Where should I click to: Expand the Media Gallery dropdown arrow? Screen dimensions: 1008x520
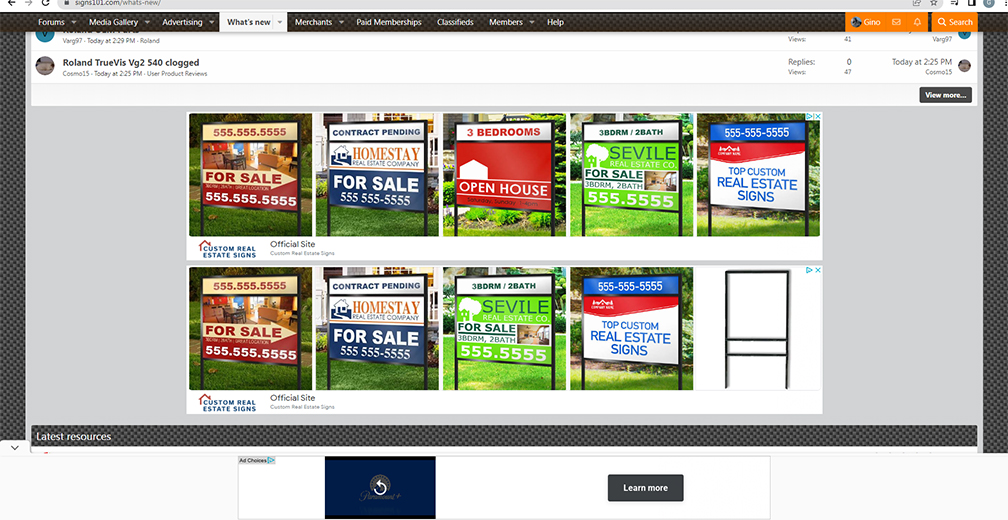tap(147, 22)
